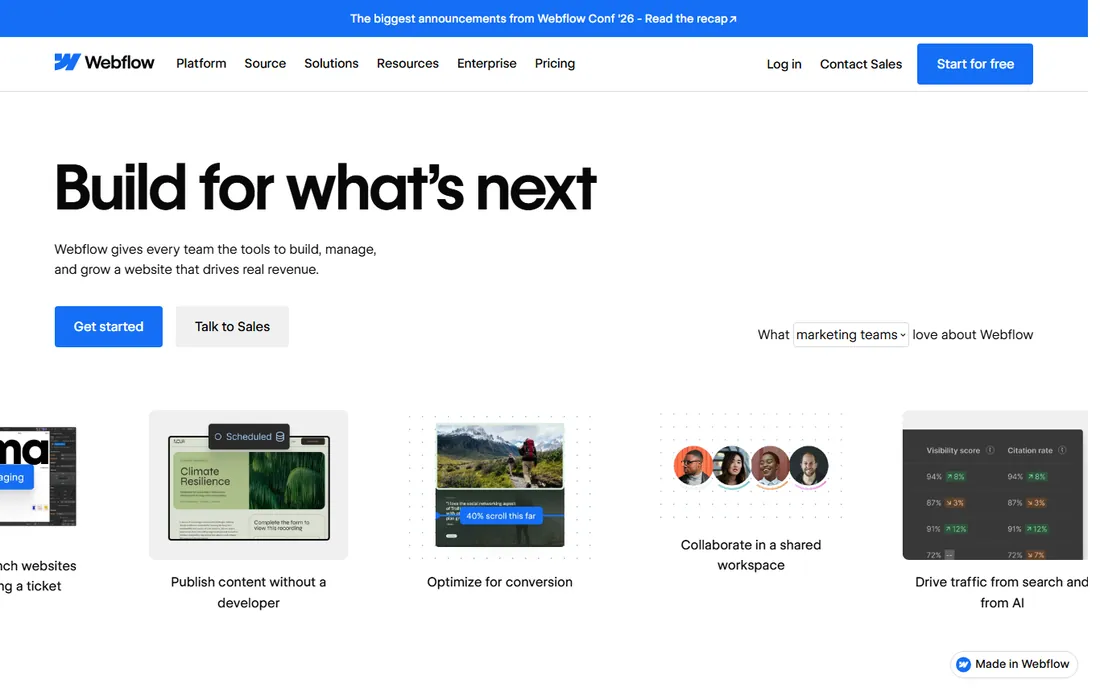Click the four team avatars image
Screen dimensions: 1100x688
751,466
